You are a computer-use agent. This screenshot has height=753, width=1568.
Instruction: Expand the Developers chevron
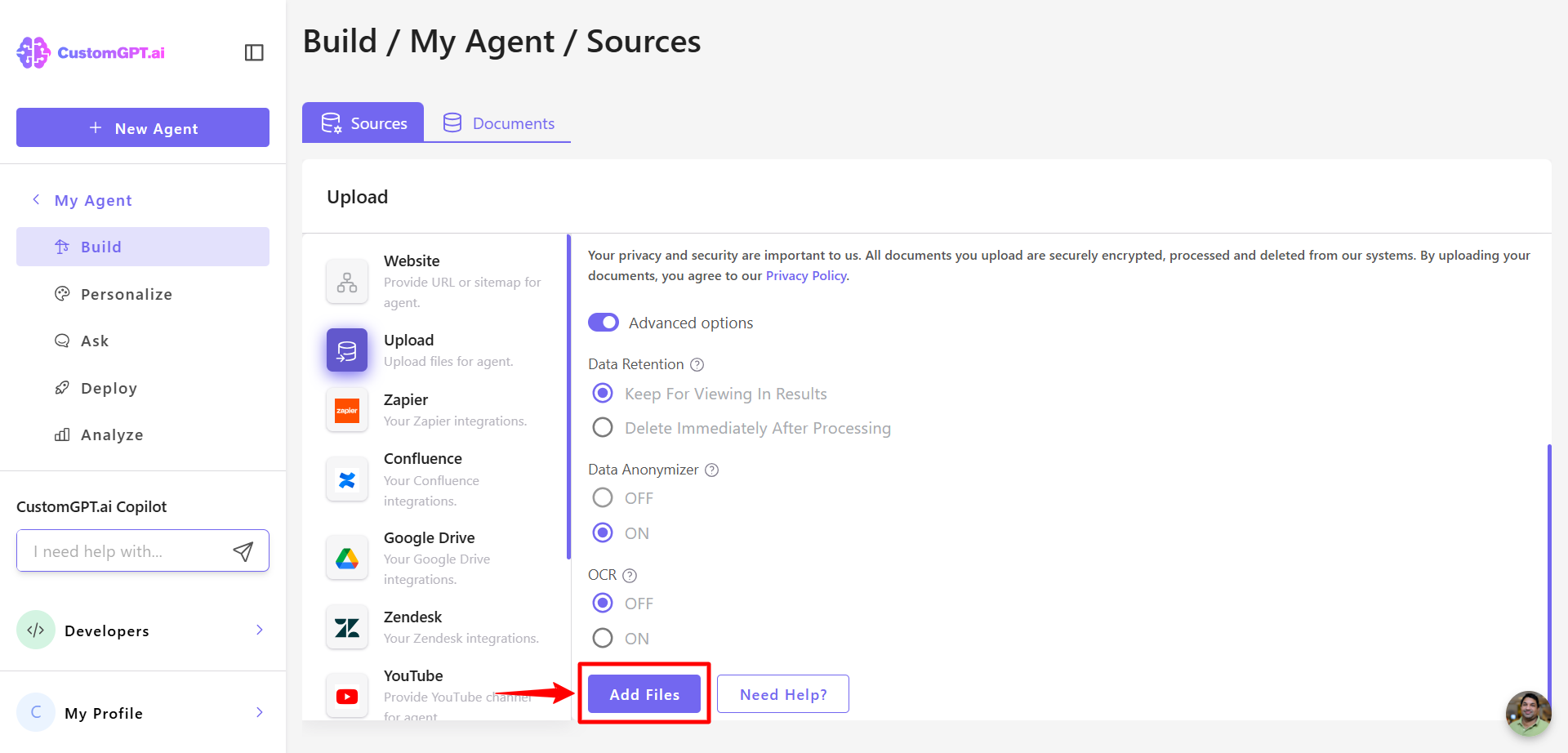260,630
